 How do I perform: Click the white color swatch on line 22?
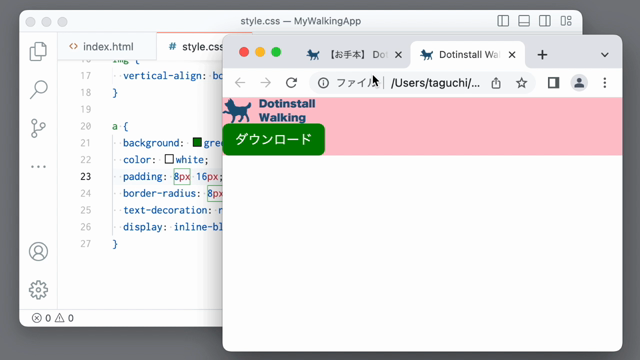pyautogui.click(x=169, y=159)
